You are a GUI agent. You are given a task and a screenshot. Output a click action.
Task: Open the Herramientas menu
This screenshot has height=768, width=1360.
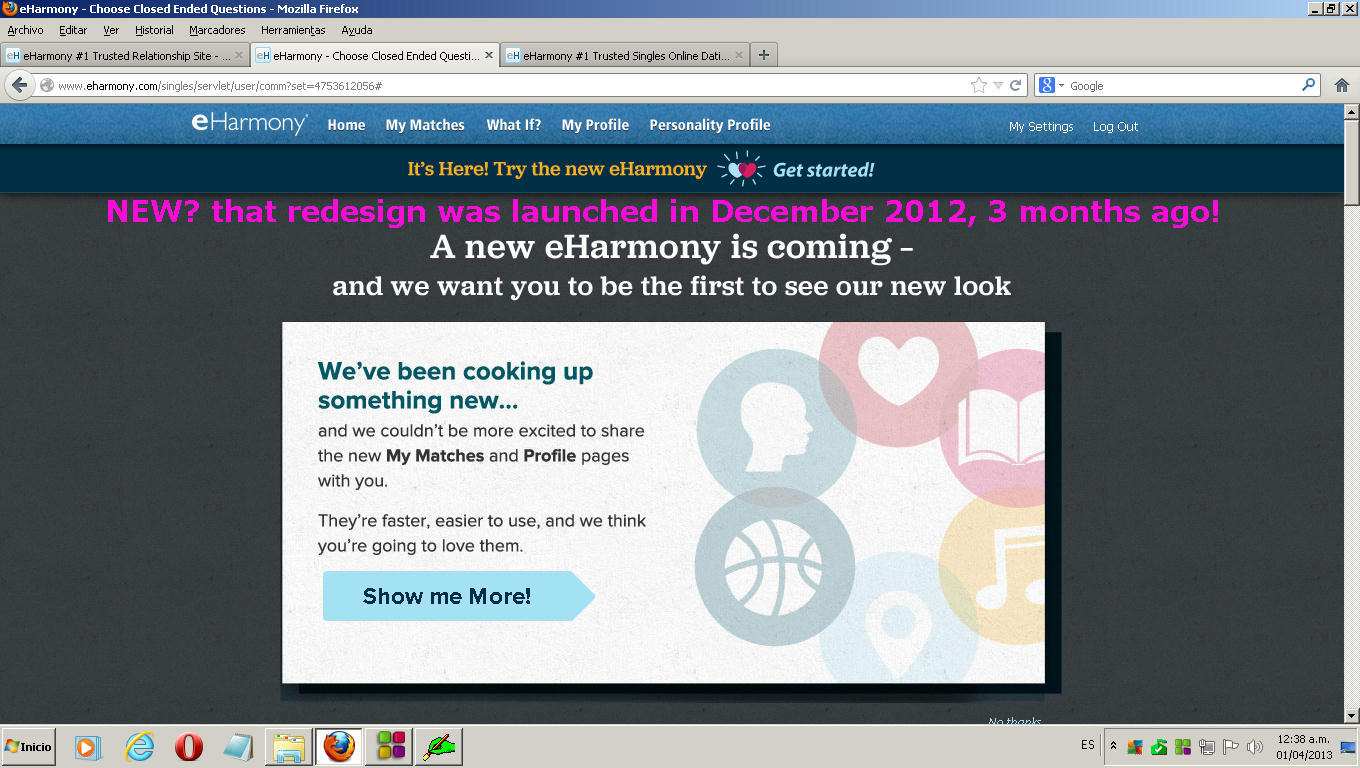293,30
